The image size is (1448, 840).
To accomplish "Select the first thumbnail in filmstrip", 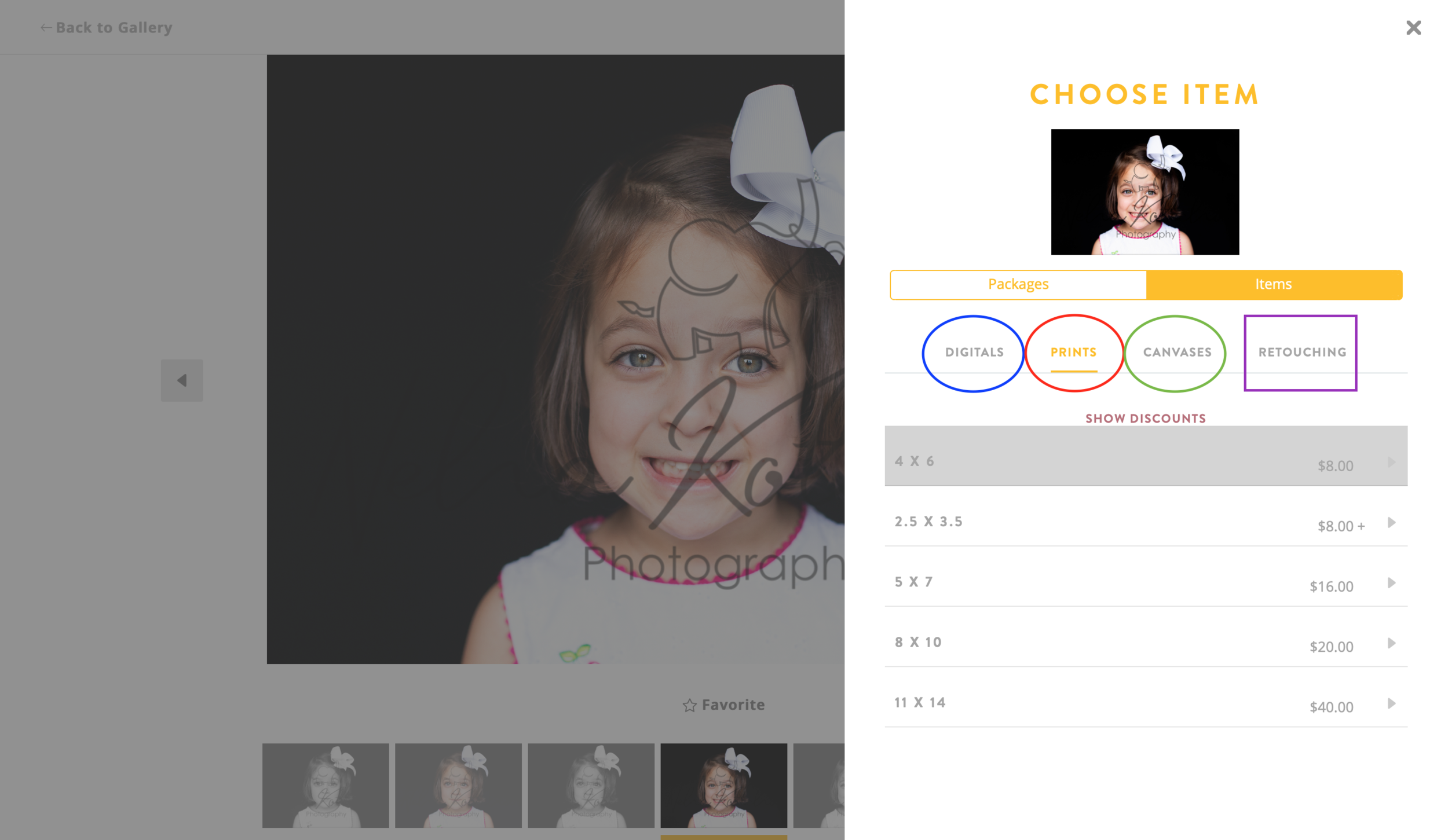I will point(326,785).
